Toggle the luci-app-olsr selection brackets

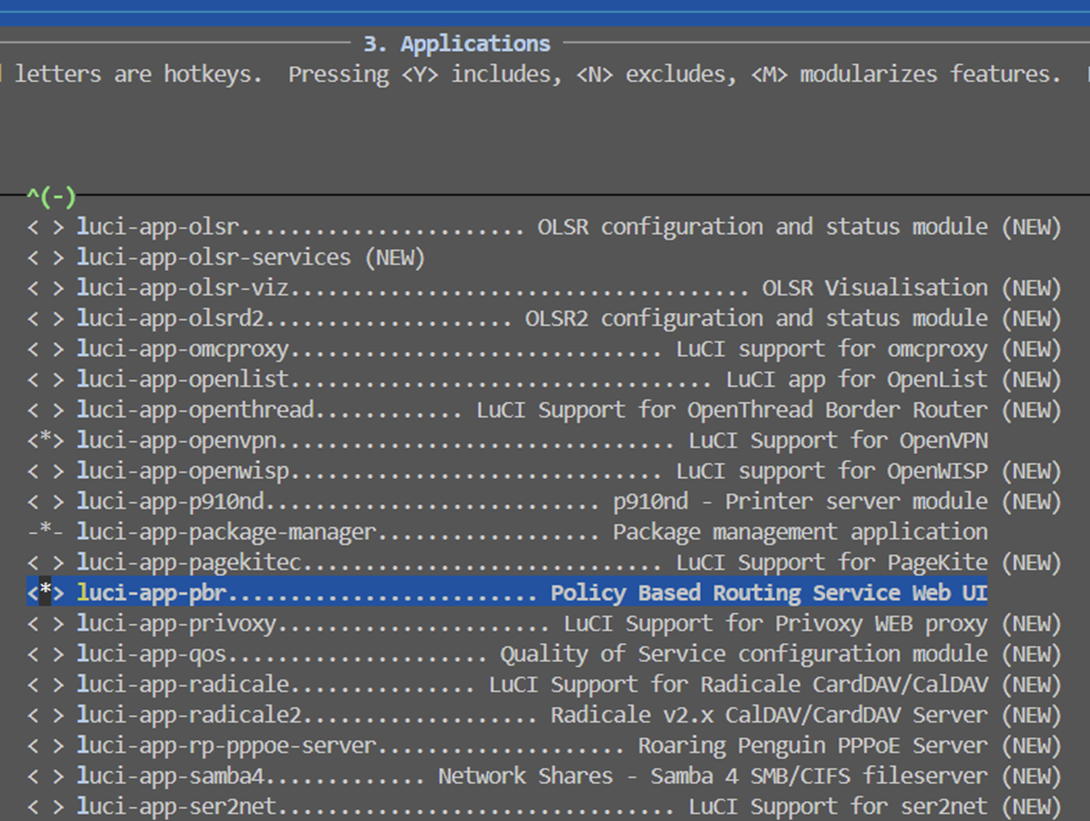46,227
